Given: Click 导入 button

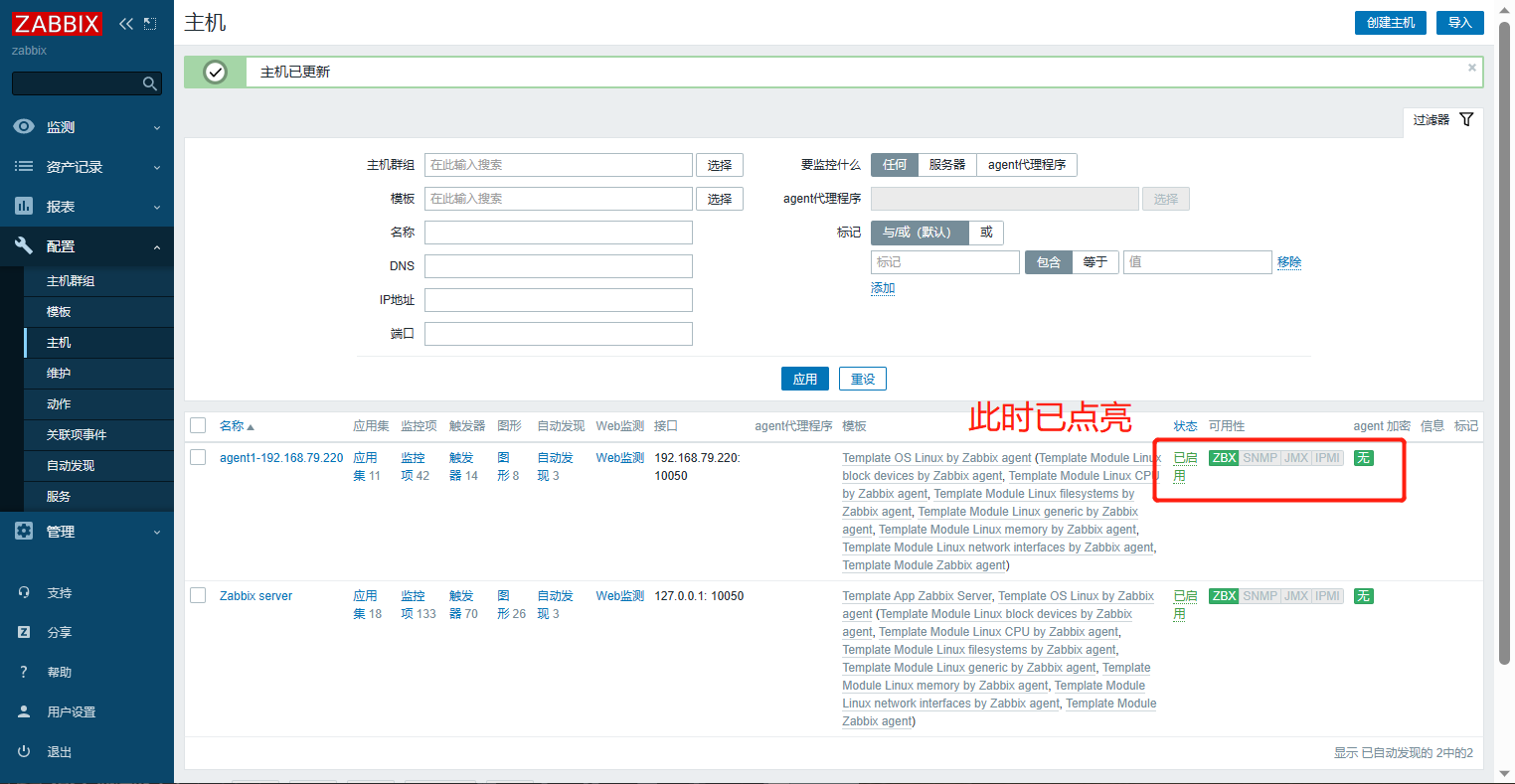Looking at the screenshot, I should [x=1460, y=22].
